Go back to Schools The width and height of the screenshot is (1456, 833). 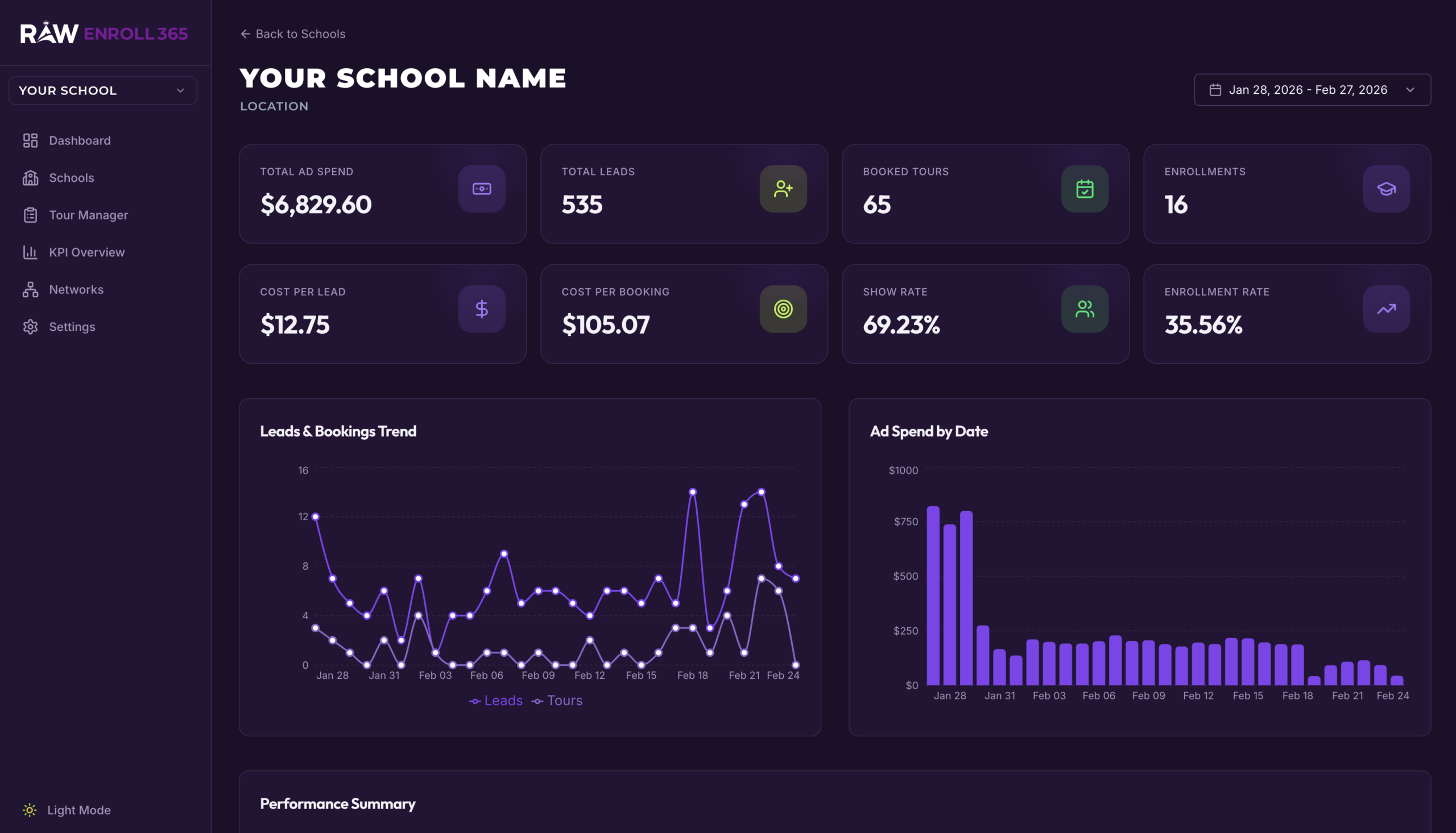click(x=292, y=34)
